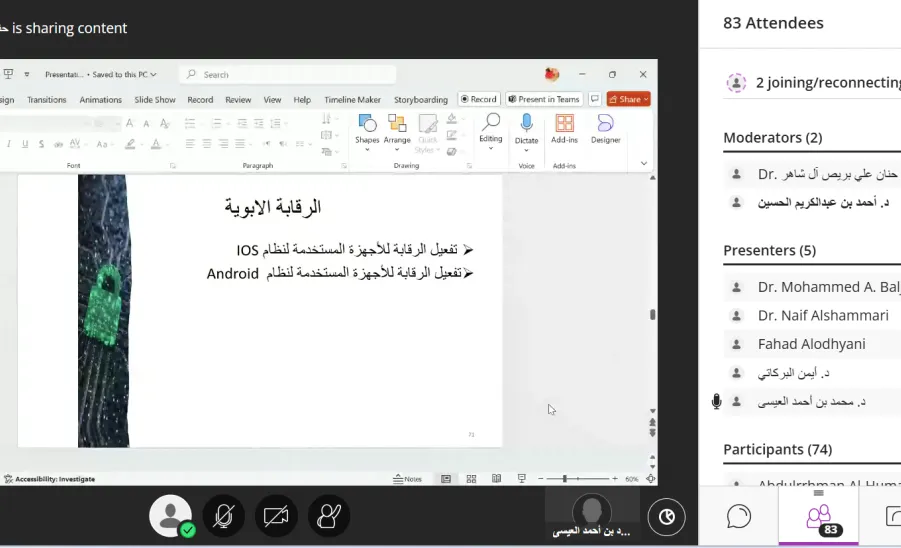Open the Arrange menu icon
Viewport: 901px width, 548px height.
click(x=397, y=132)
